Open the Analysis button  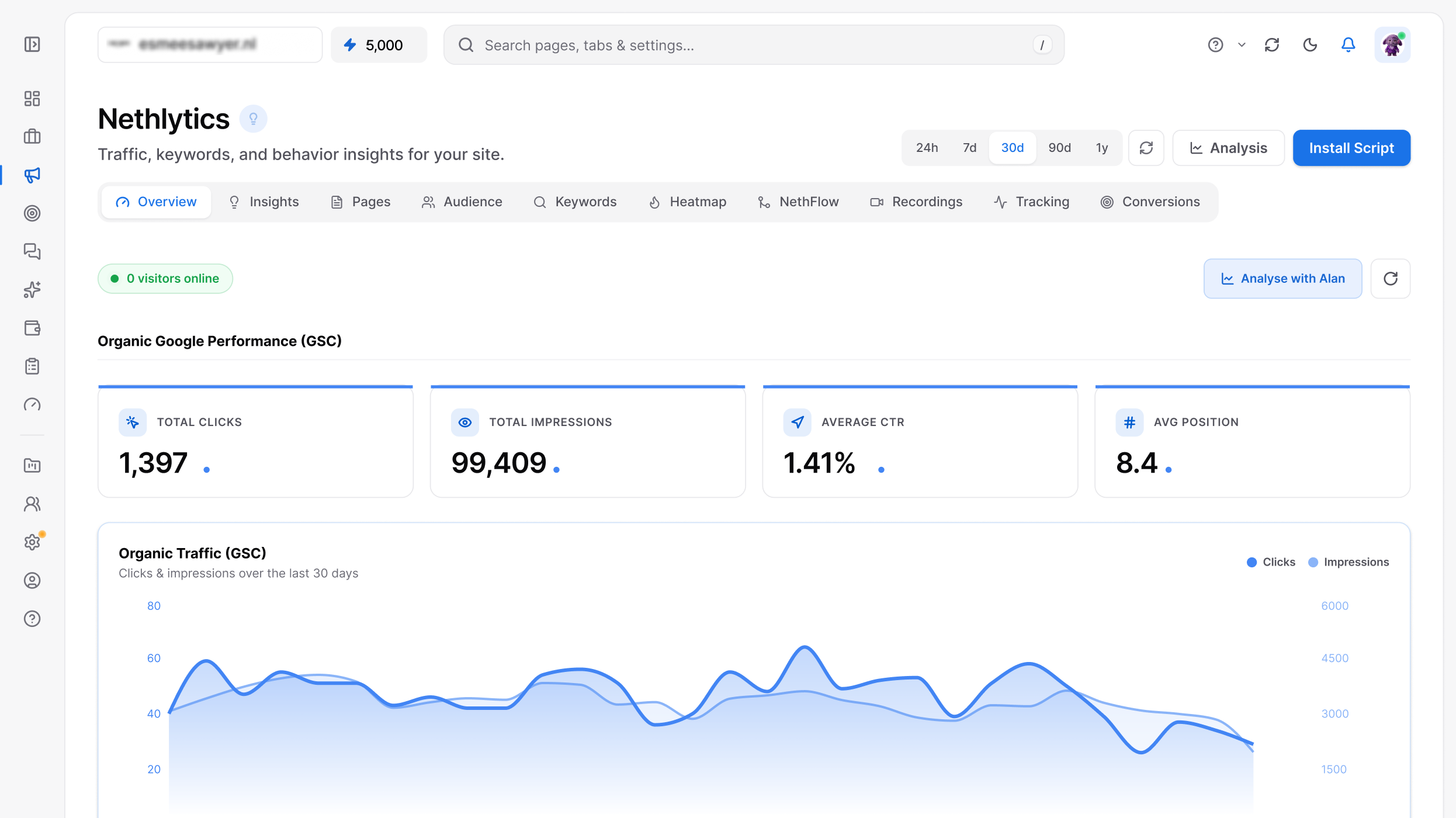point(1228,148)
